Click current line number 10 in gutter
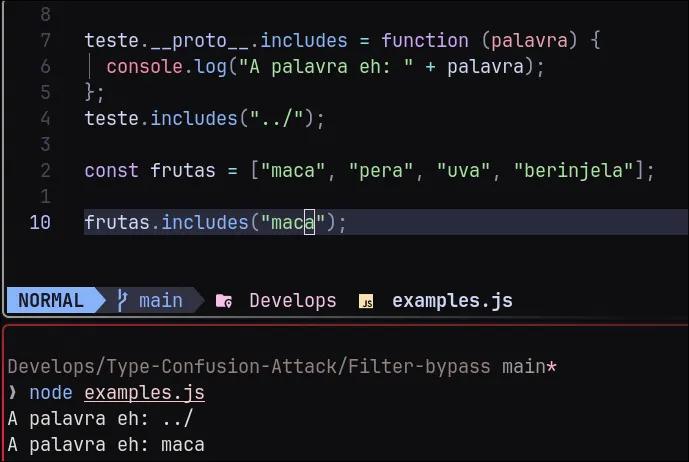 (40, 222)
